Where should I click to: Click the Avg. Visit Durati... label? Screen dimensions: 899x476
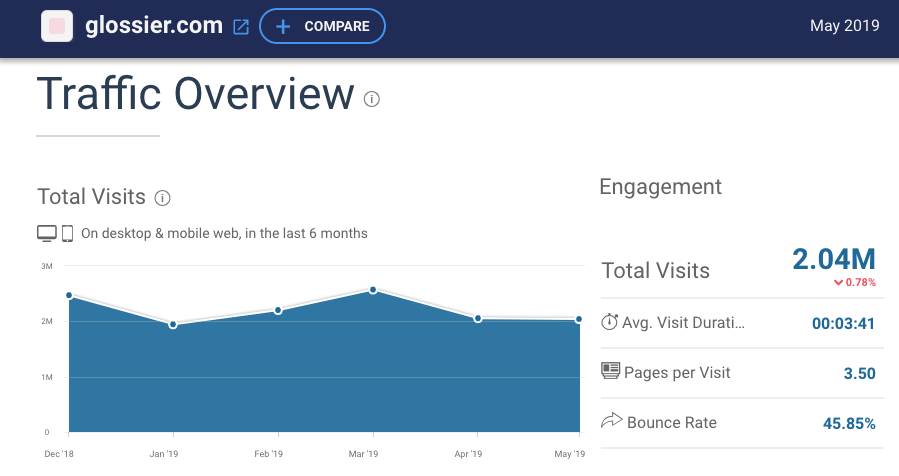point(683,323)
